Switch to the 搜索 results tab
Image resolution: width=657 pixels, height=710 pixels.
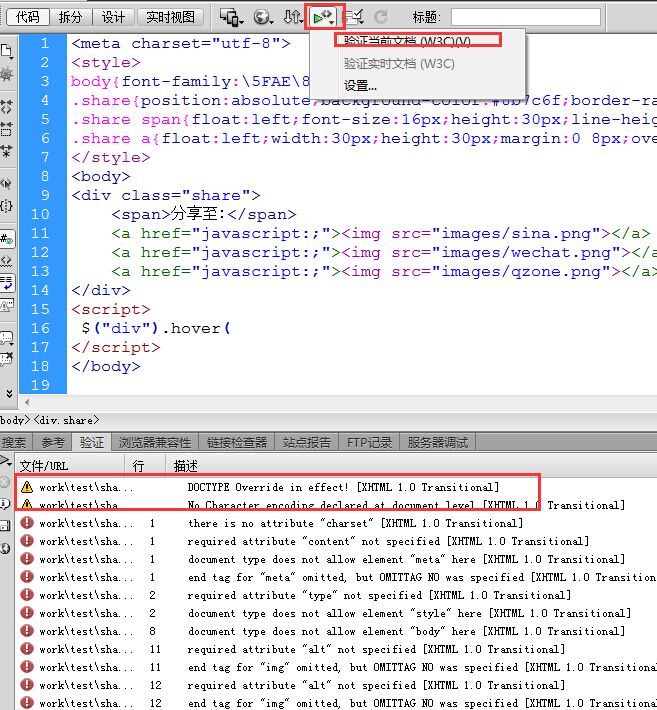(14, 442)
